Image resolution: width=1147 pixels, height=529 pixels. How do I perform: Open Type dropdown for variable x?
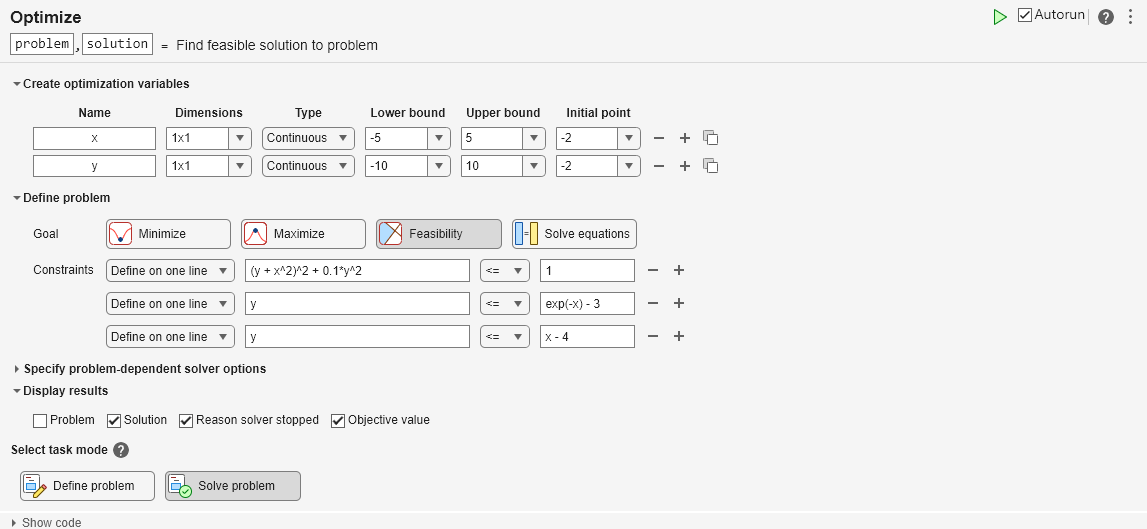click(308, 138)
